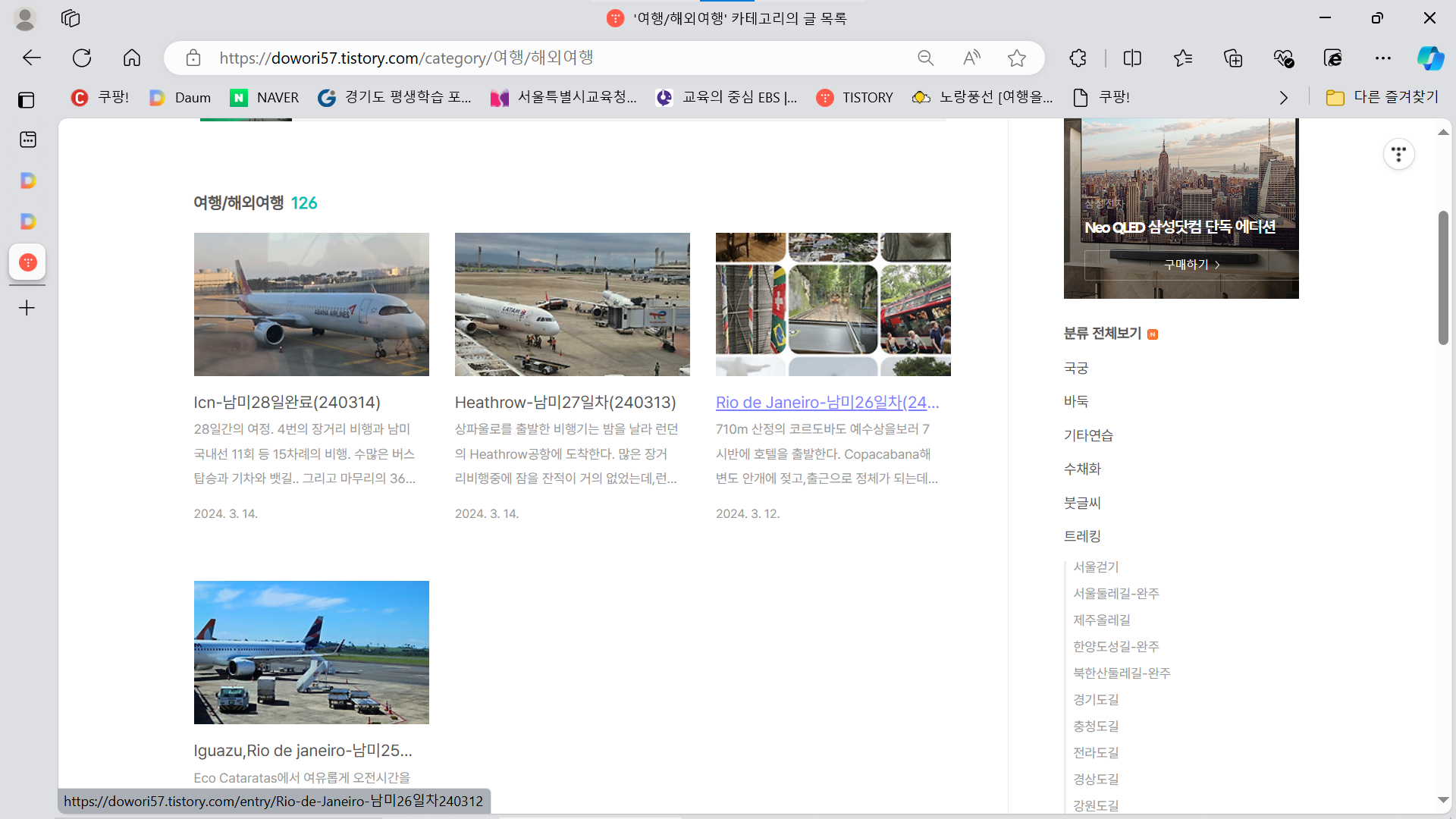The height and width of the screenshot is (819, 1456).
Task: Click the browser Refresh icon
Action: pos(82,58)
